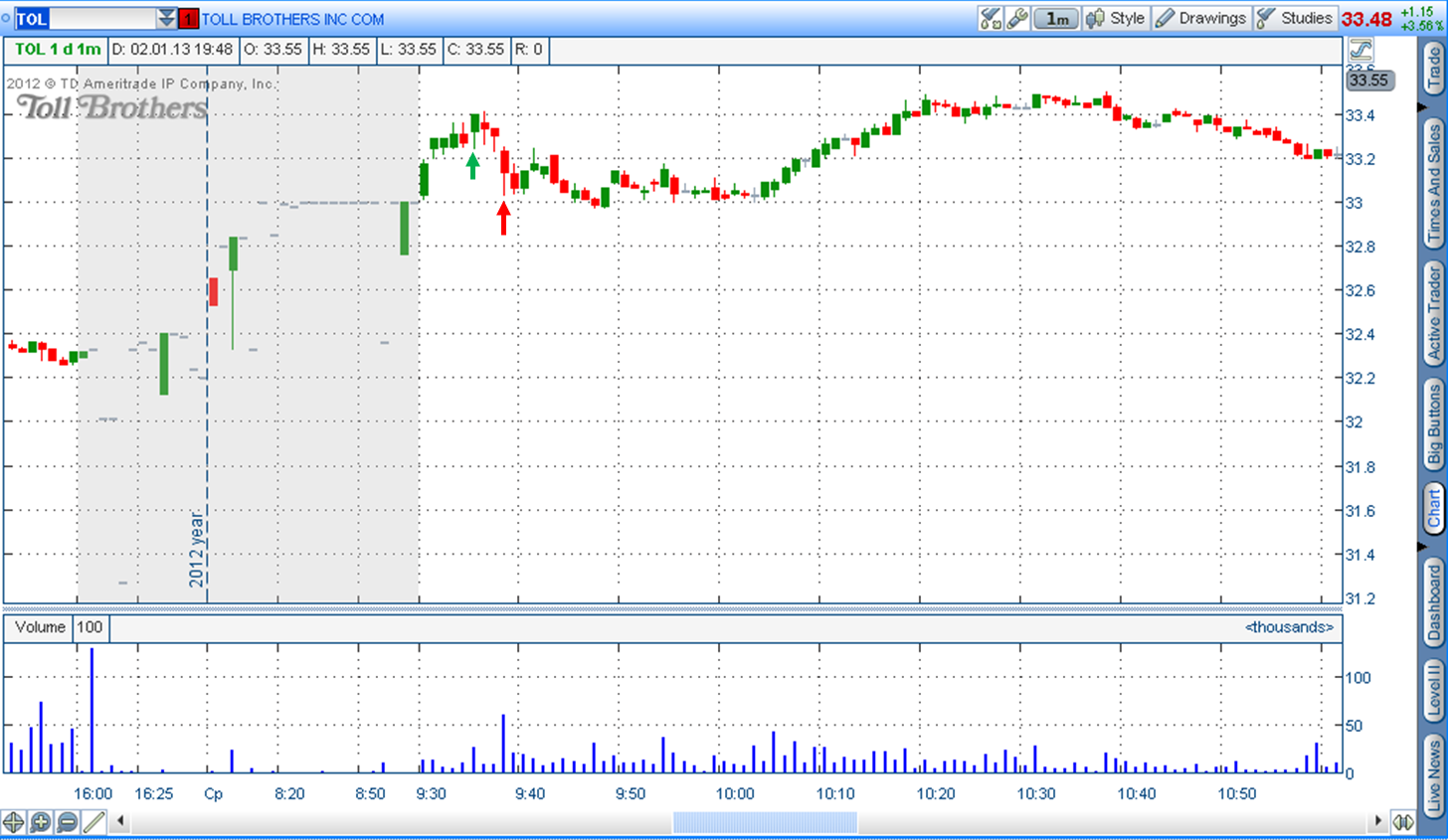Open the Active Trader side tab
The image size is (1452, 840).
click(x=1433, y=313)
